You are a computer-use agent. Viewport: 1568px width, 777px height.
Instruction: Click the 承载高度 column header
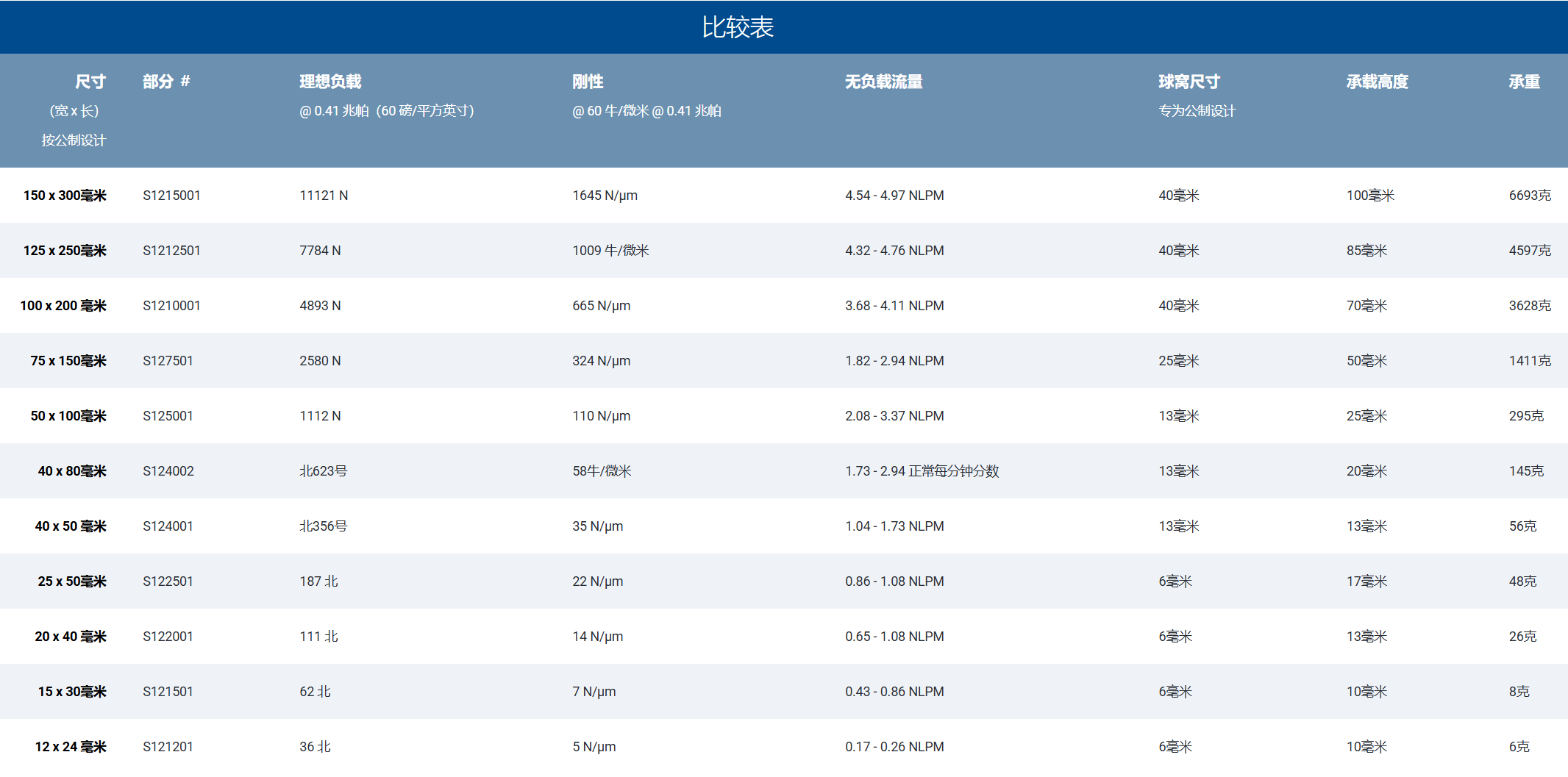(1377, 82)
